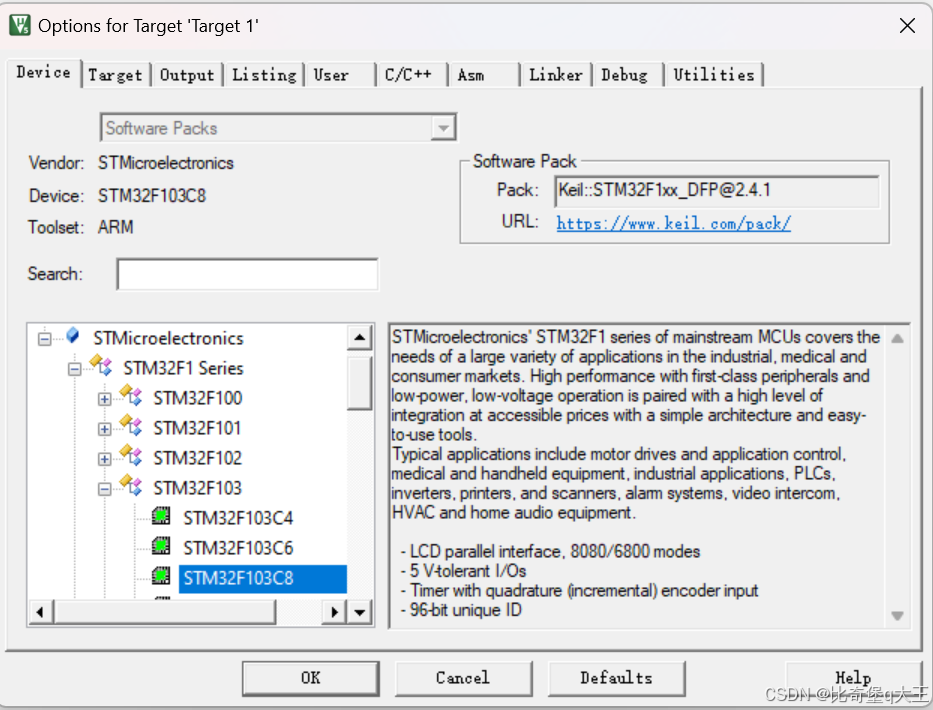Select the STMicroelectronics tree row
Viewport: 933px width, 710px height.
click(168, 339)
